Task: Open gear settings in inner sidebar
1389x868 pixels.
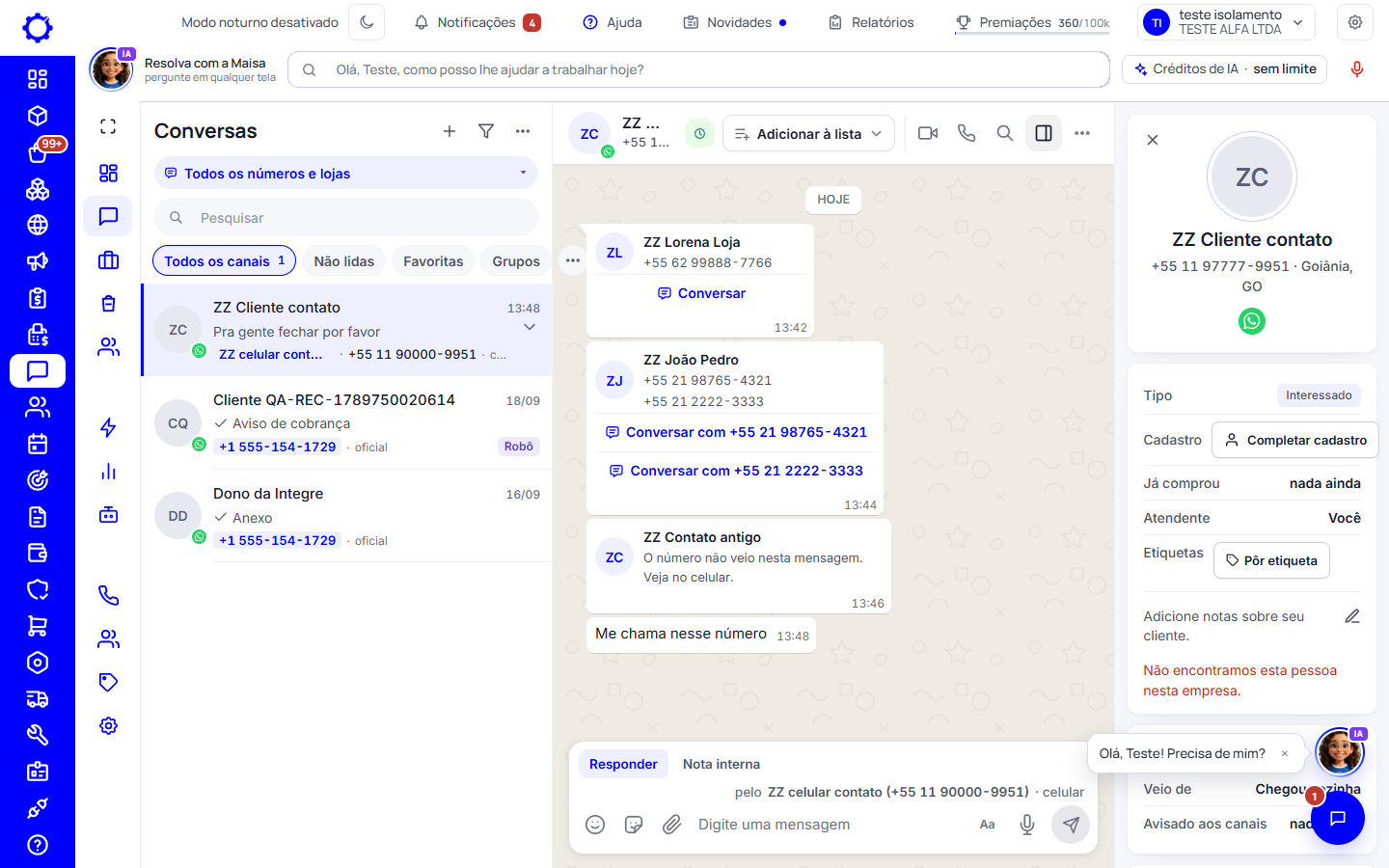Action: (108, 726)
